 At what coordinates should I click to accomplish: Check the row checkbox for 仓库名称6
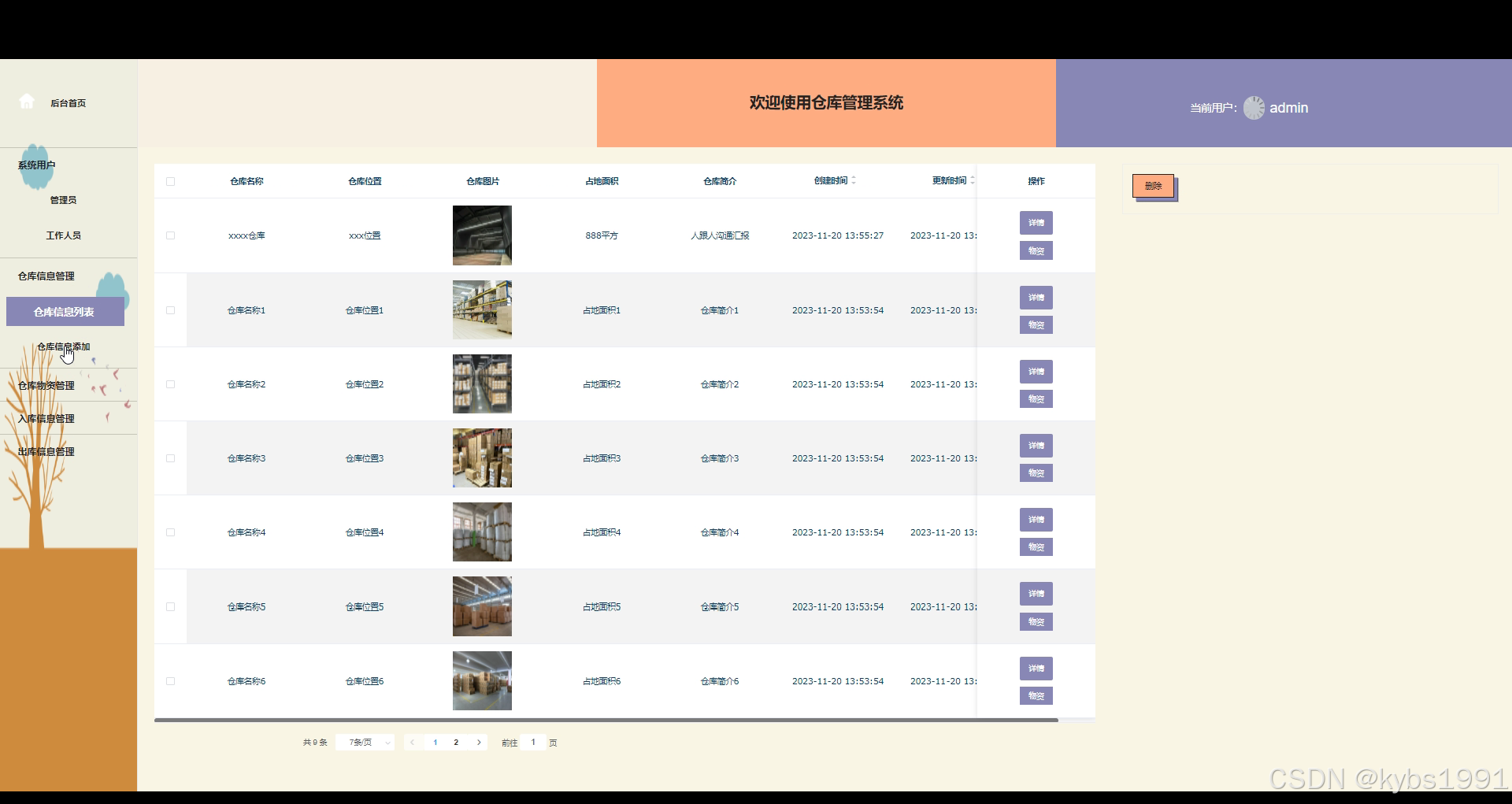(170, 681)
